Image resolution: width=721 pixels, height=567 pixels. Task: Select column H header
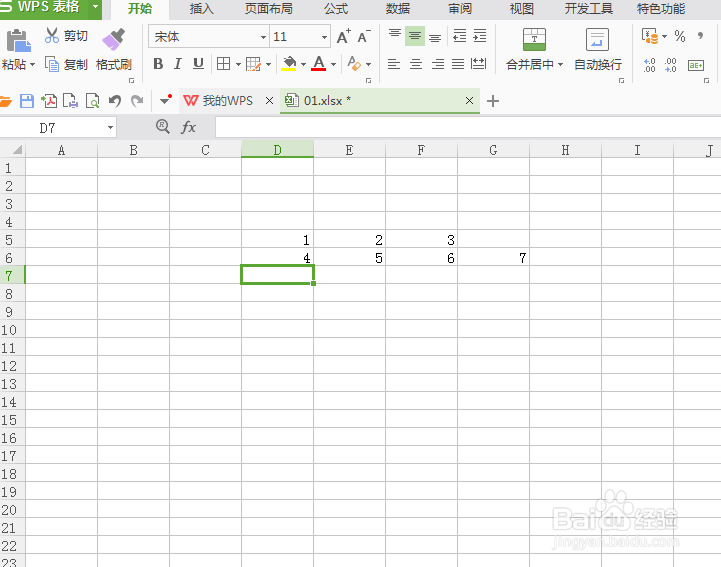(x=565, y=150)
